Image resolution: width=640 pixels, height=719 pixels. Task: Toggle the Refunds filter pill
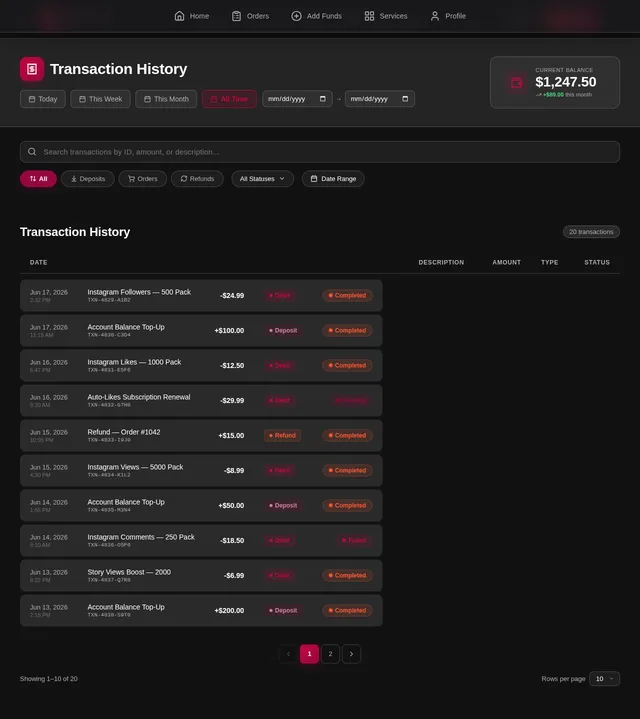pyautogui.click(x=197, y=179)
